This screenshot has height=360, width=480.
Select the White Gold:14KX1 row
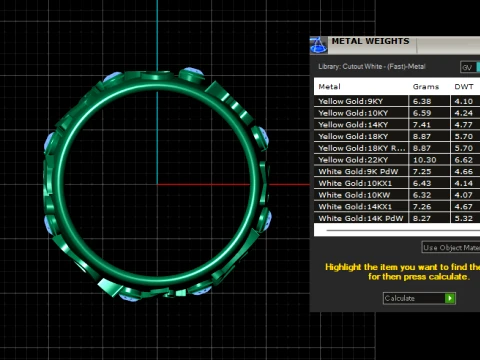pos(397,206)
